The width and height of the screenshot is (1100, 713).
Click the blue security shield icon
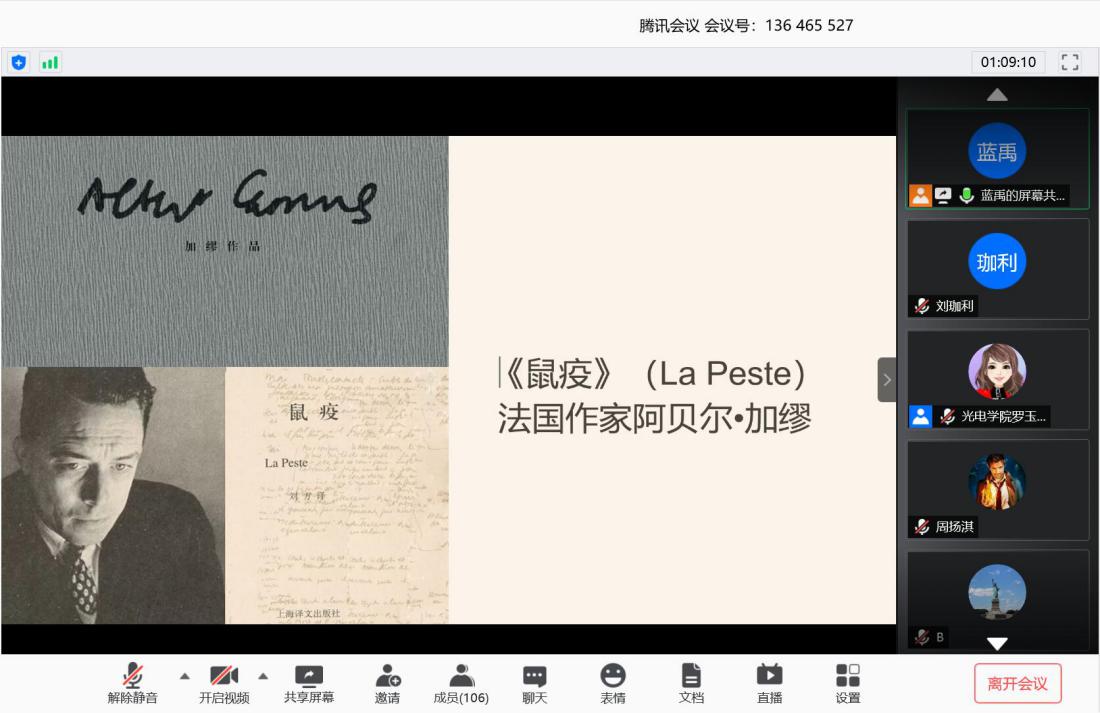click(x=19, y=62)
